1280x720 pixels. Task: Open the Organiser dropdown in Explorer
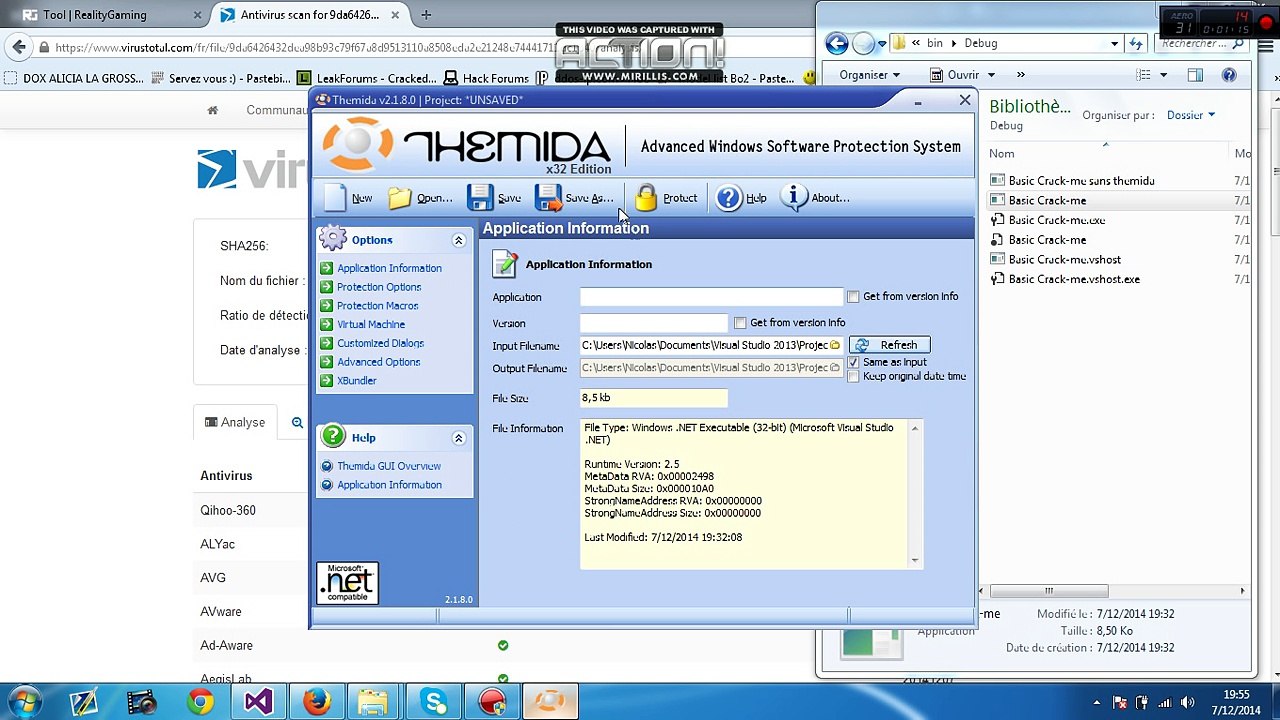tap(869, 75)
